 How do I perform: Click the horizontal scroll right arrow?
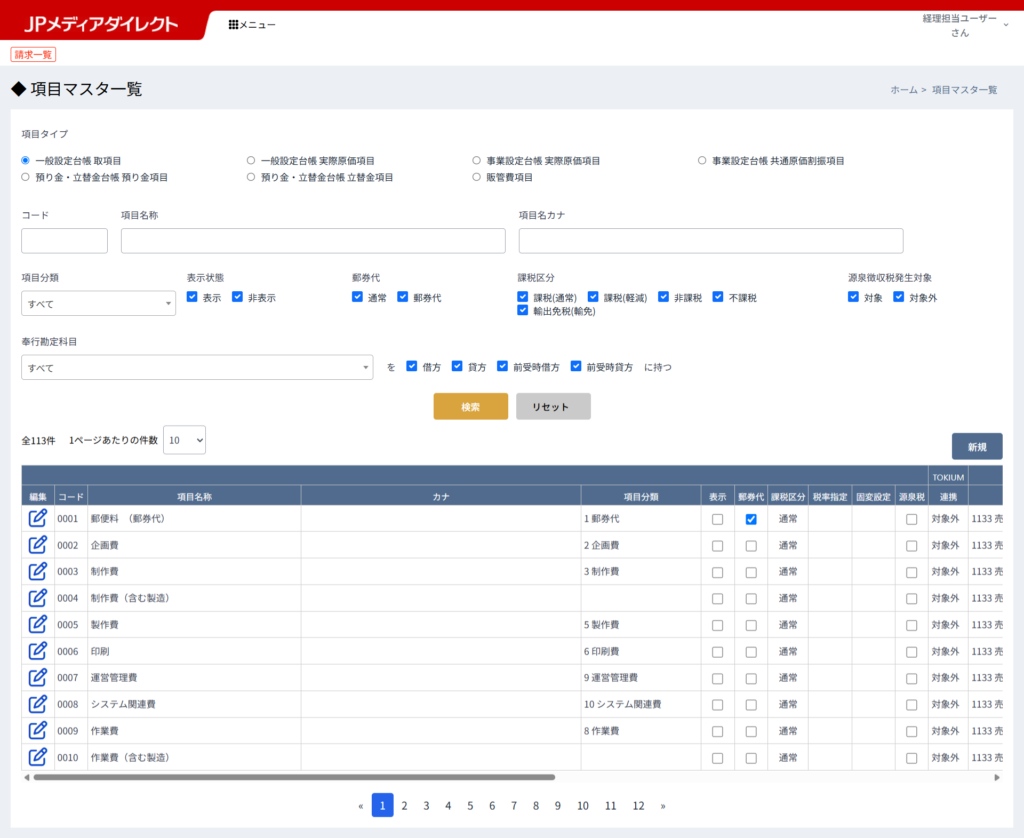click(996, 777)
